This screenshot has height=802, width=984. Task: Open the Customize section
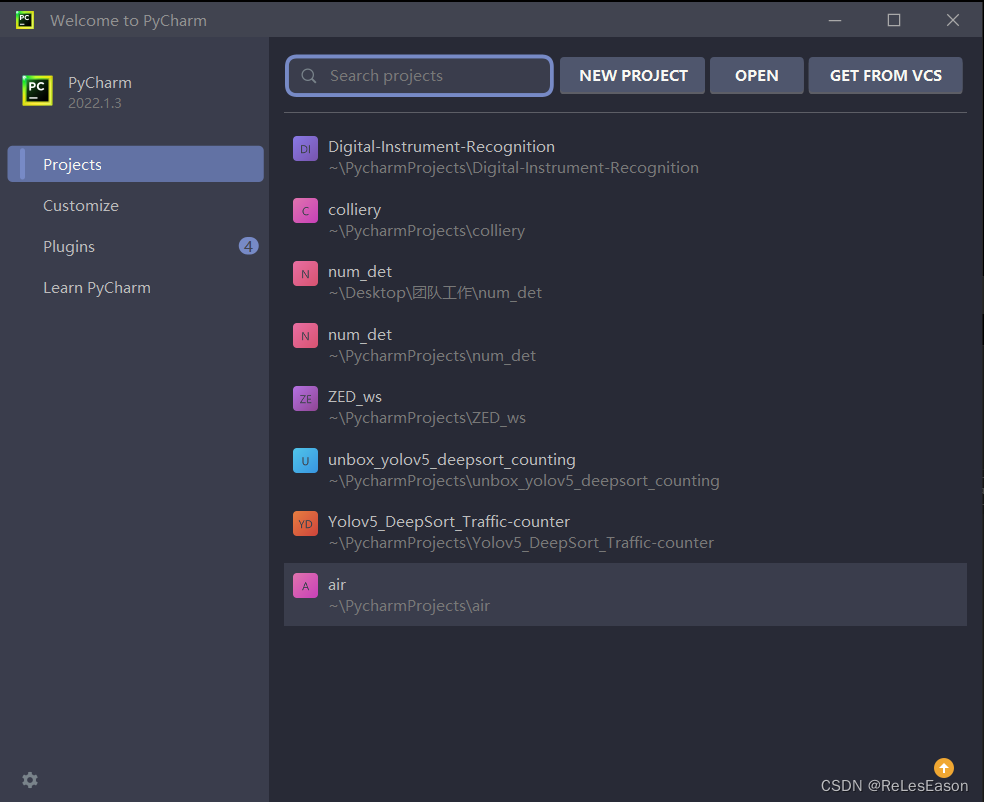tap(81, 205)
